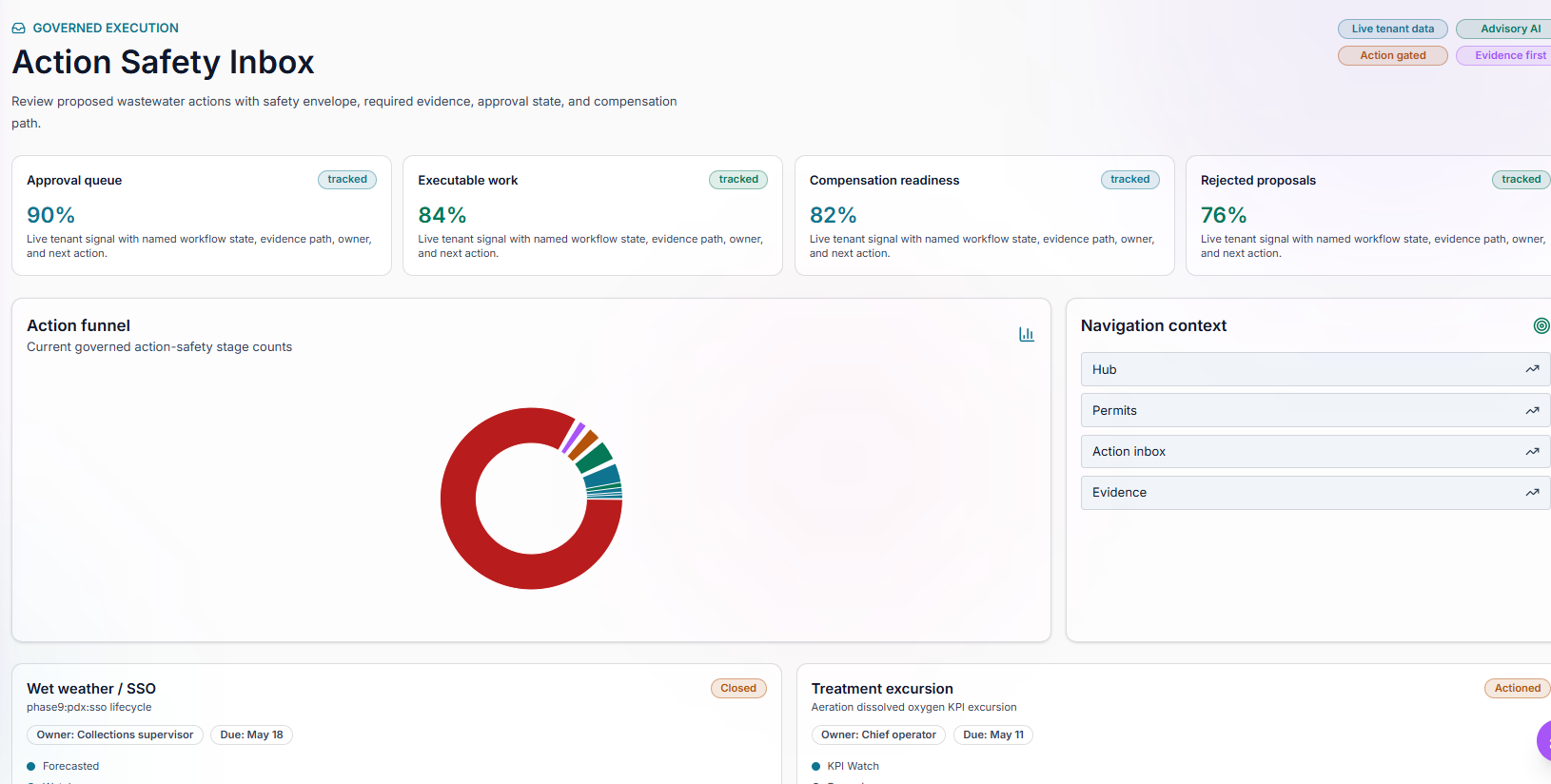Viewport: 1551px width, 784px height.
Task: Click the 90% Approval queue value
Action: (x=50, y=215)
